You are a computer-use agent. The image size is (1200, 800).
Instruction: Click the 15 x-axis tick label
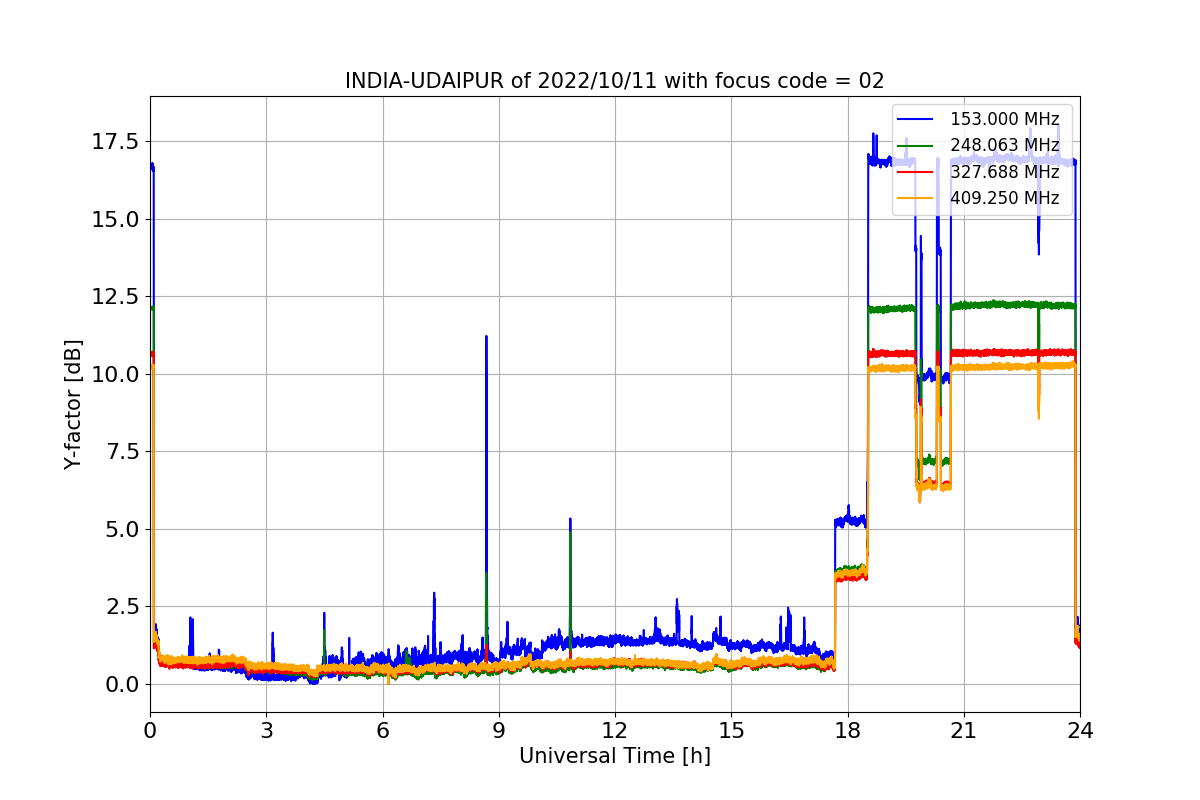[731, 730]
